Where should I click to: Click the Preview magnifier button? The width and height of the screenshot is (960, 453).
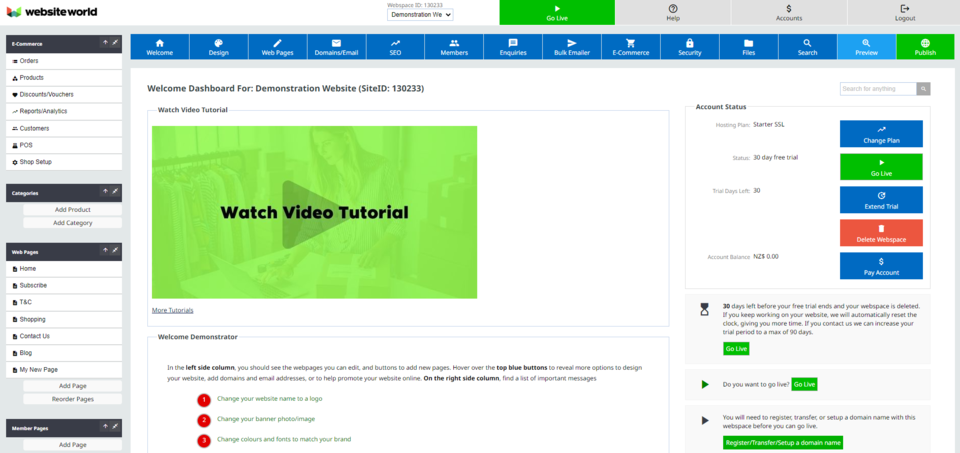pyautogui.click(x=866, y=47)
